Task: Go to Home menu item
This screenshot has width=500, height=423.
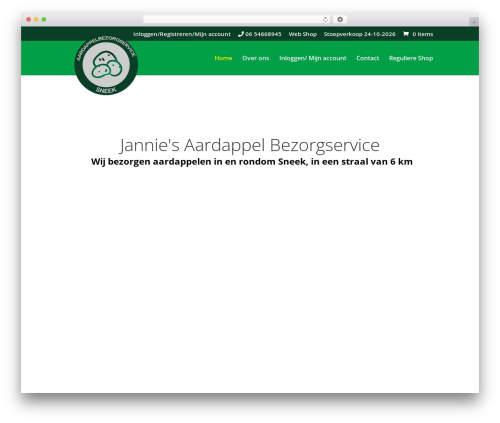Action: pyautogui.click(x=223, y=58)
